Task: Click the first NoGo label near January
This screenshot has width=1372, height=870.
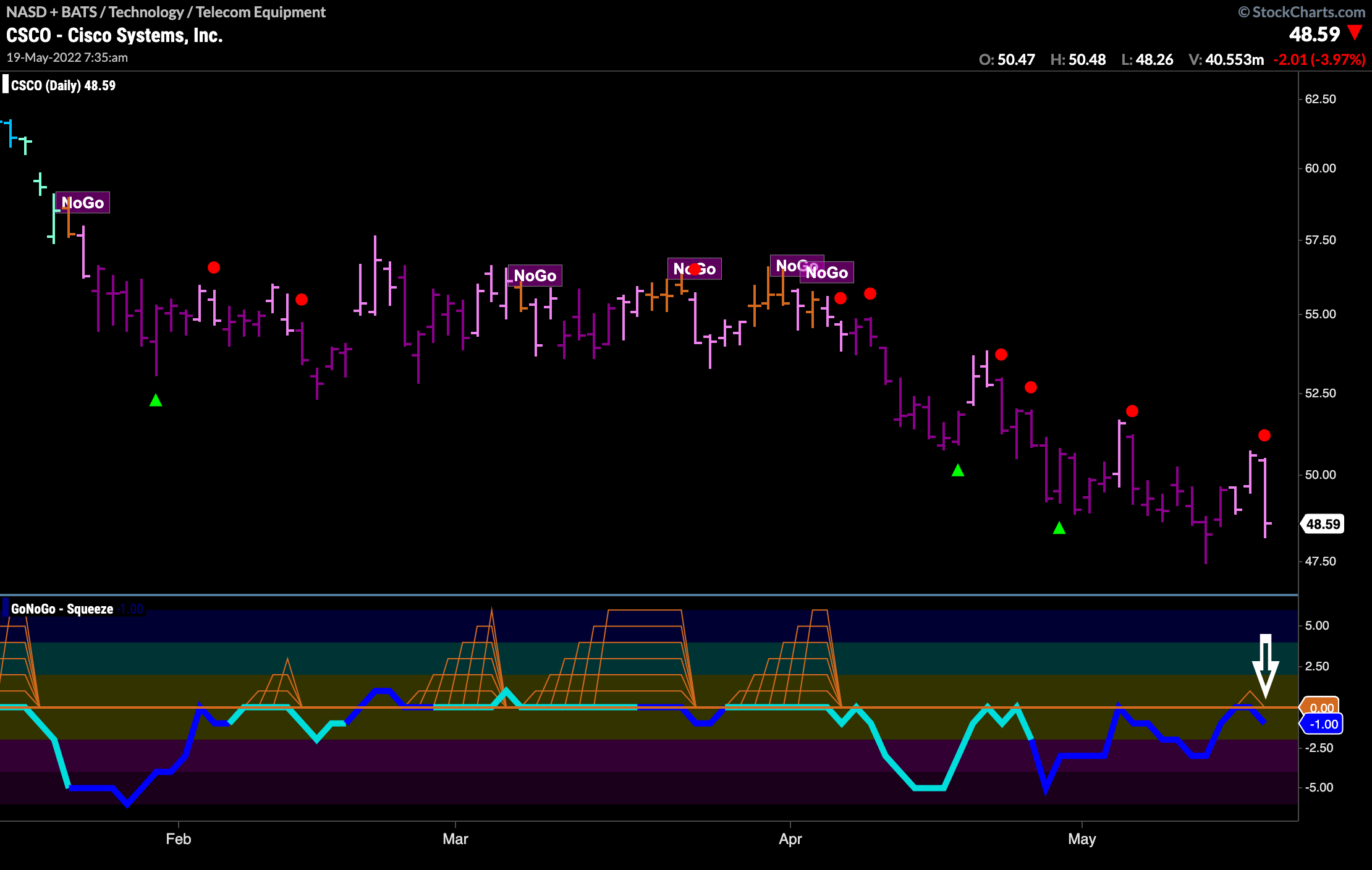Action: pyautogui.click(x=83, y=203)
